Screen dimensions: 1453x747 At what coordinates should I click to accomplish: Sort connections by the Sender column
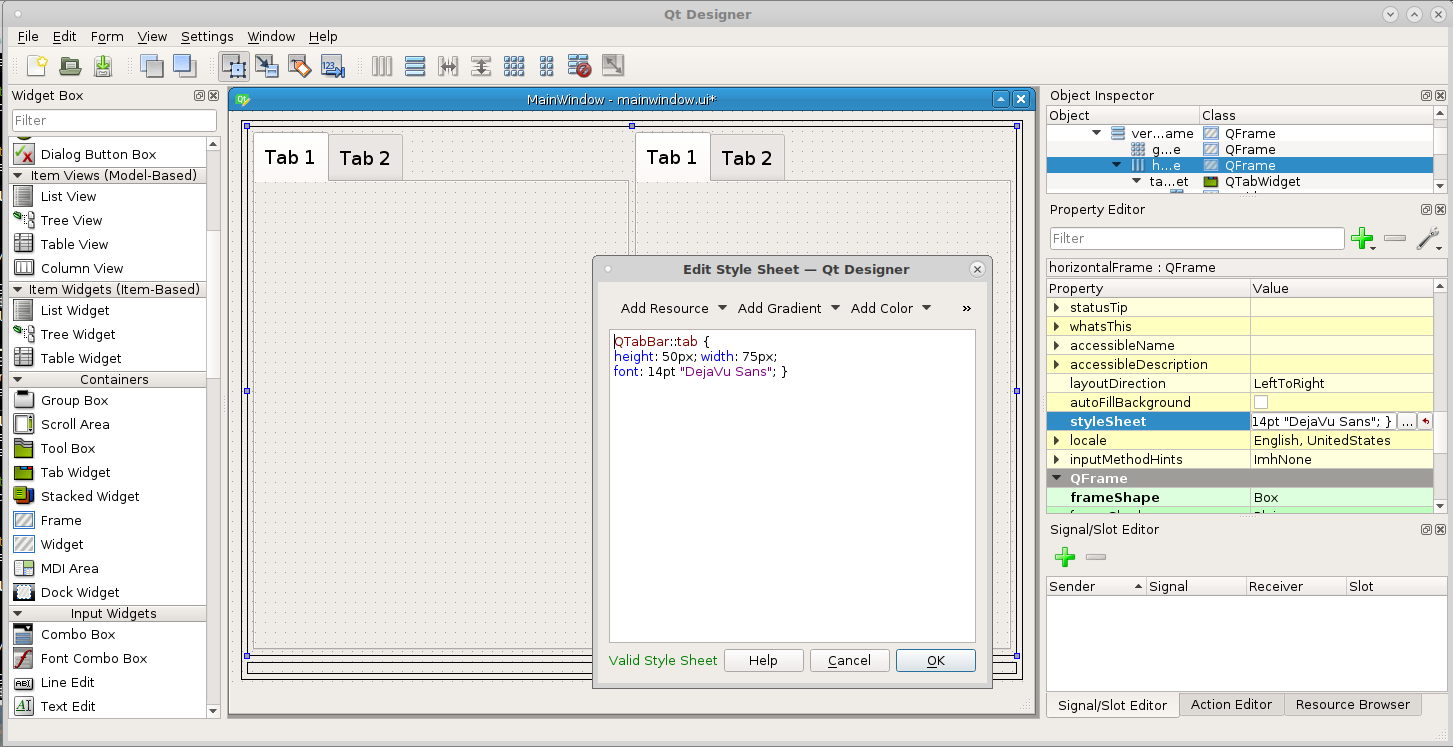pyautogui.click(x=1096, y=586)
